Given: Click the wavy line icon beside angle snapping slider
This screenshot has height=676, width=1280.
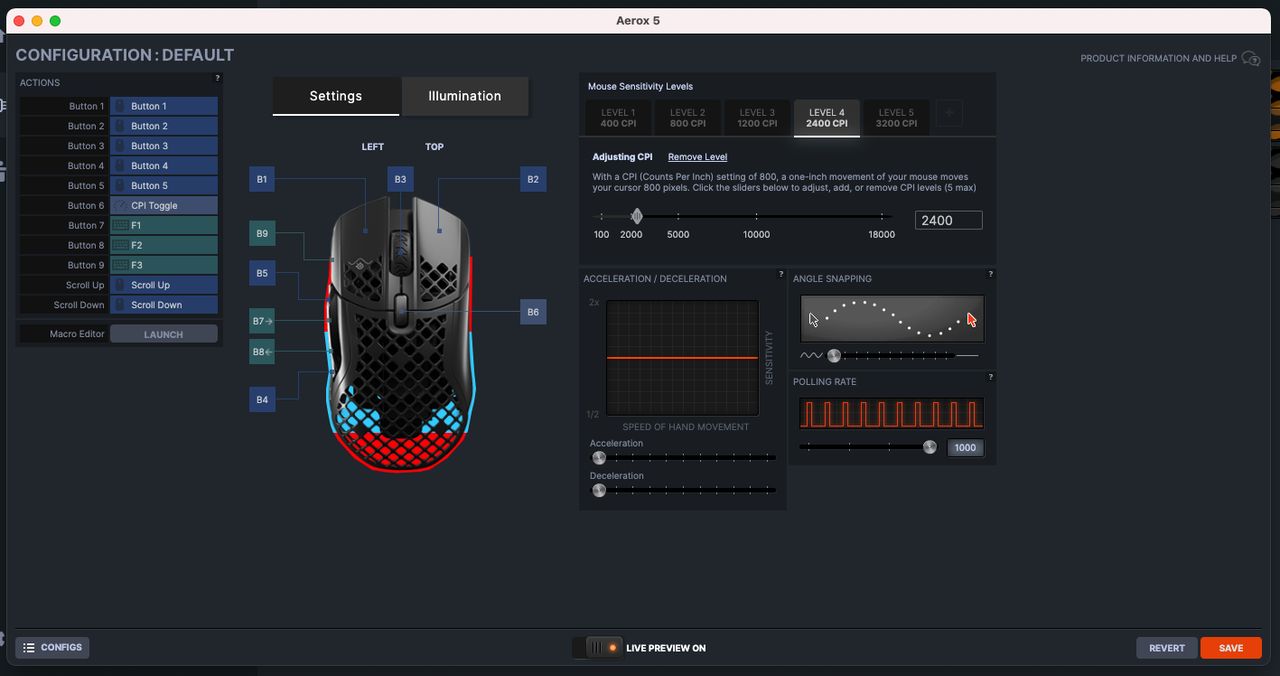Looking at the screenshot, I should click(x=811, y=355).
